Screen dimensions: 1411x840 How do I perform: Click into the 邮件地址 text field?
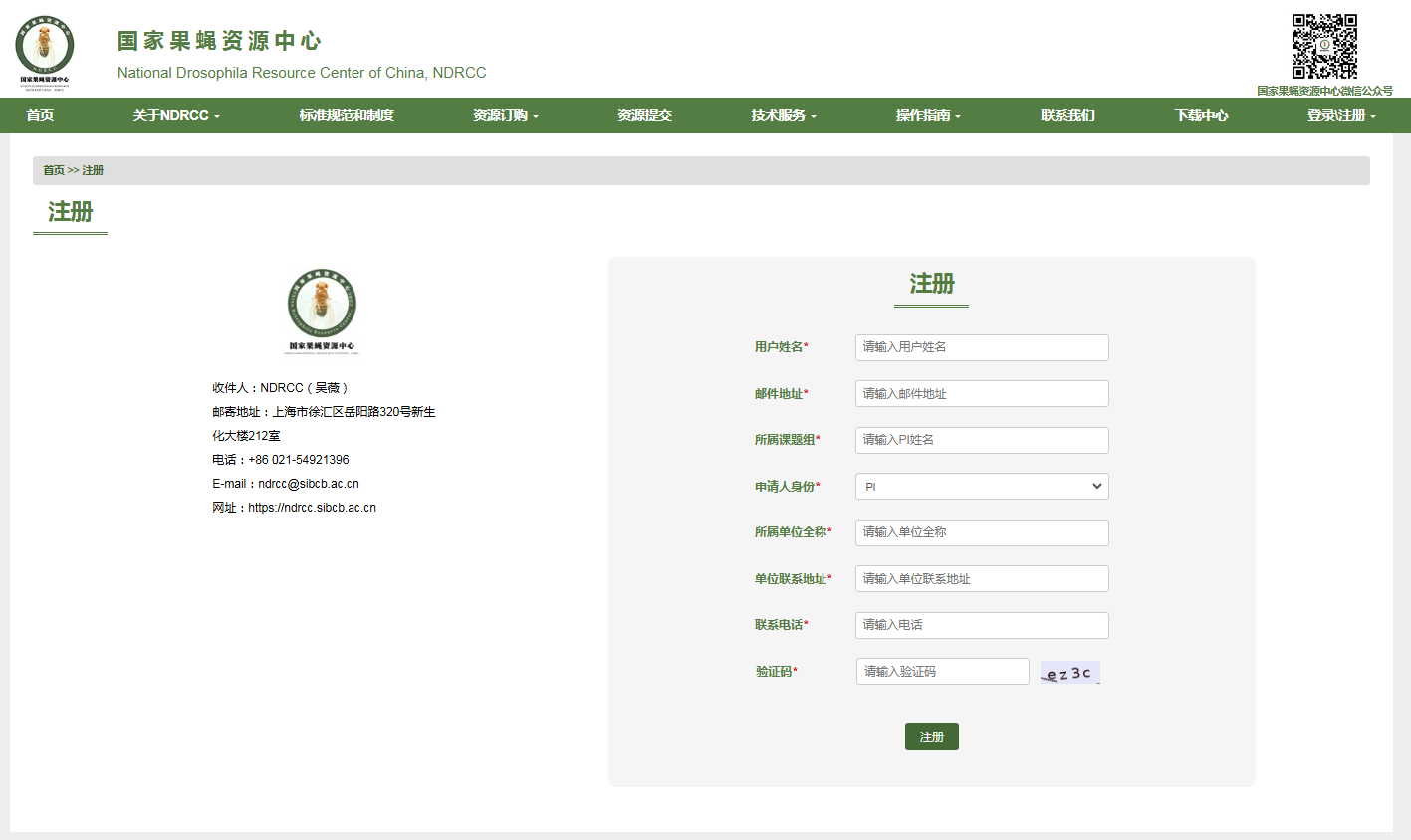pos(981,394)
